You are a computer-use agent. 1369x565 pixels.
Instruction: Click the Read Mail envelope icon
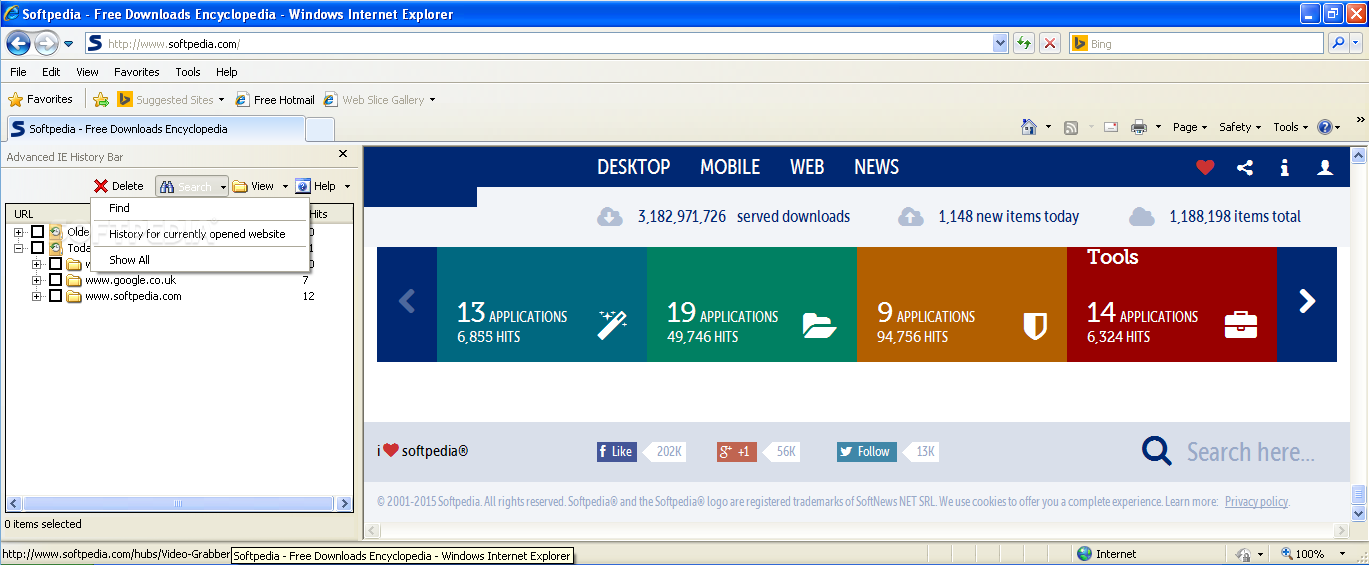click(1111, 127)
